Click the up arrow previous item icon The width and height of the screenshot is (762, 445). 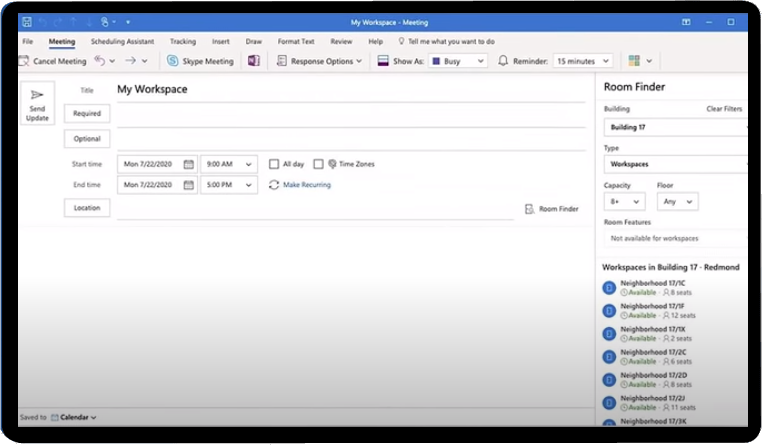[x=73, y=22]
